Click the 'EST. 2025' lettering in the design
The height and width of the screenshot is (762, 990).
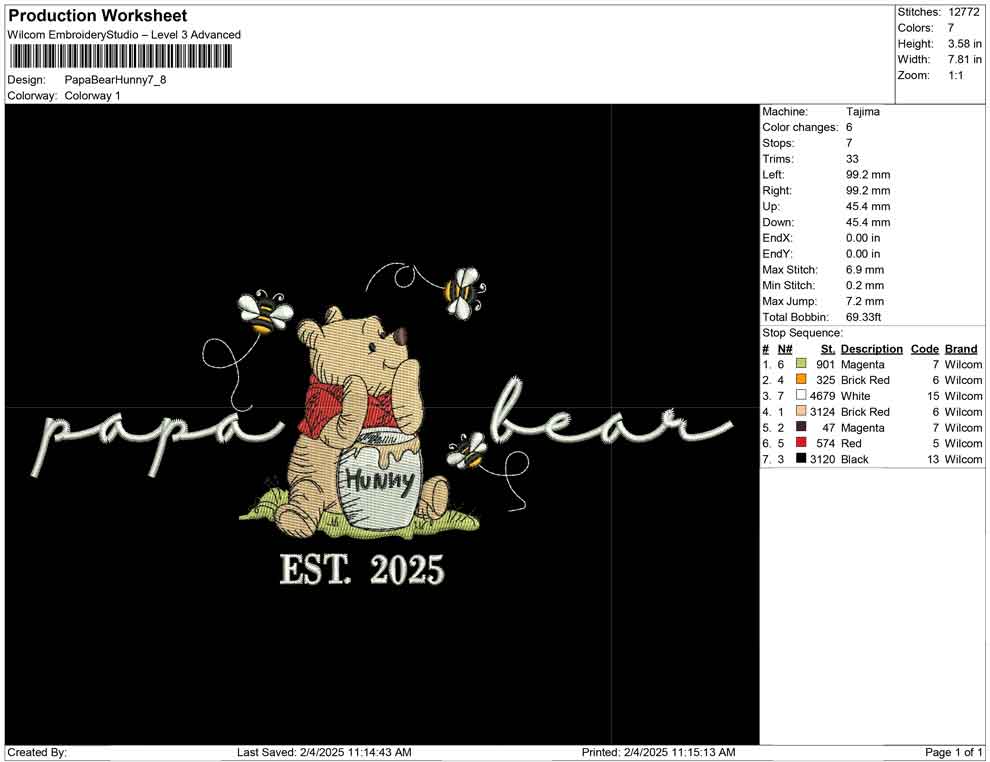tap(362, 569)
